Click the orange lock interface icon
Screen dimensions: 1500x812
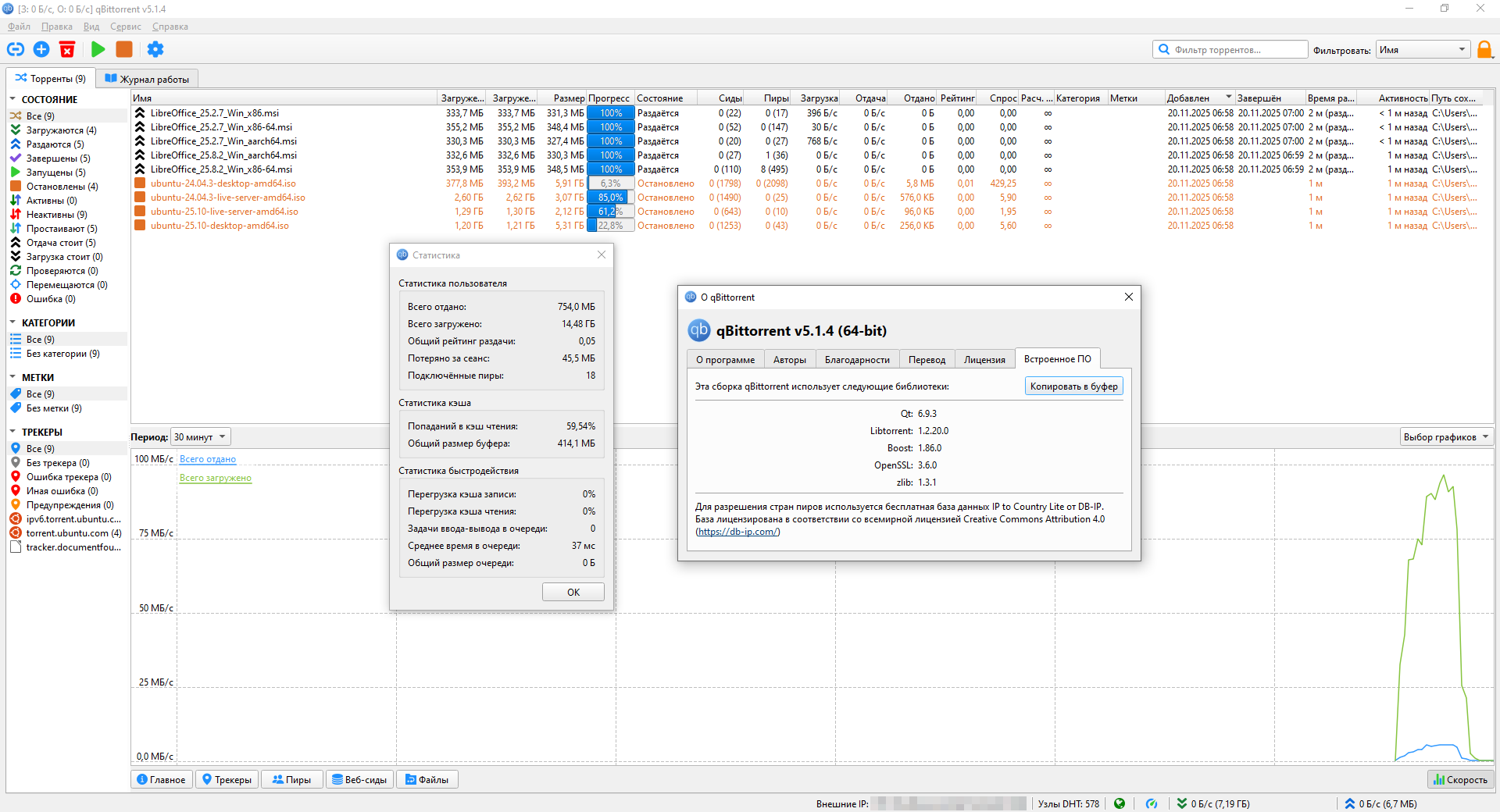click(x=1484, y=50)
